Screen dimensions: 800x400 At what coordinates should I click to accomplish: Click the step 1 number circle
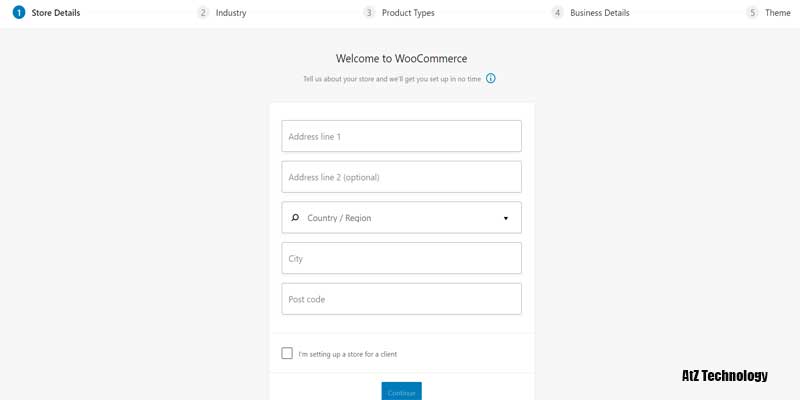[19, 13]
